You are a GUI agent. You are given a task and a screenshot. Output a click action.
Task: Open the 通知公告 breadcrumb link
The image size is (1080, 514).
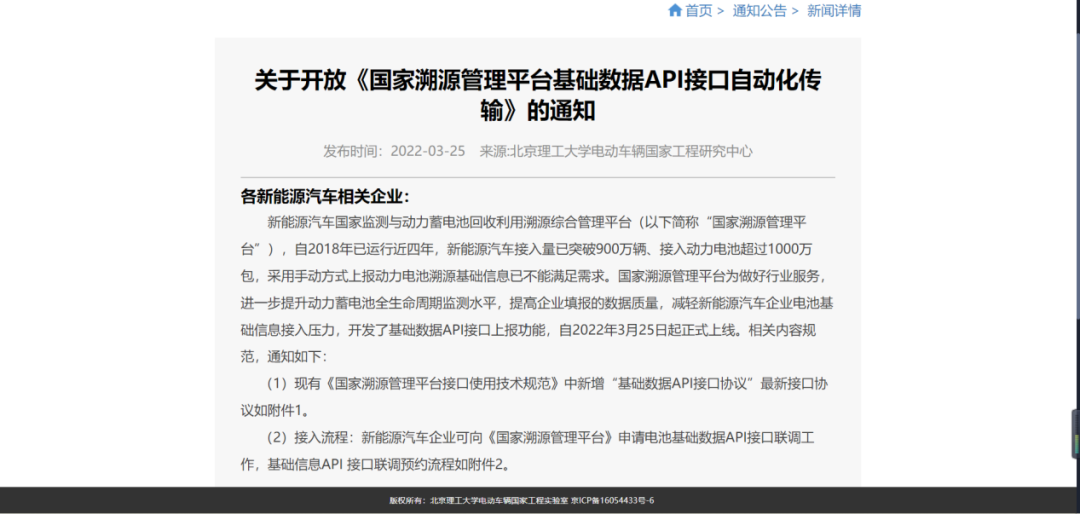(759, 11)
